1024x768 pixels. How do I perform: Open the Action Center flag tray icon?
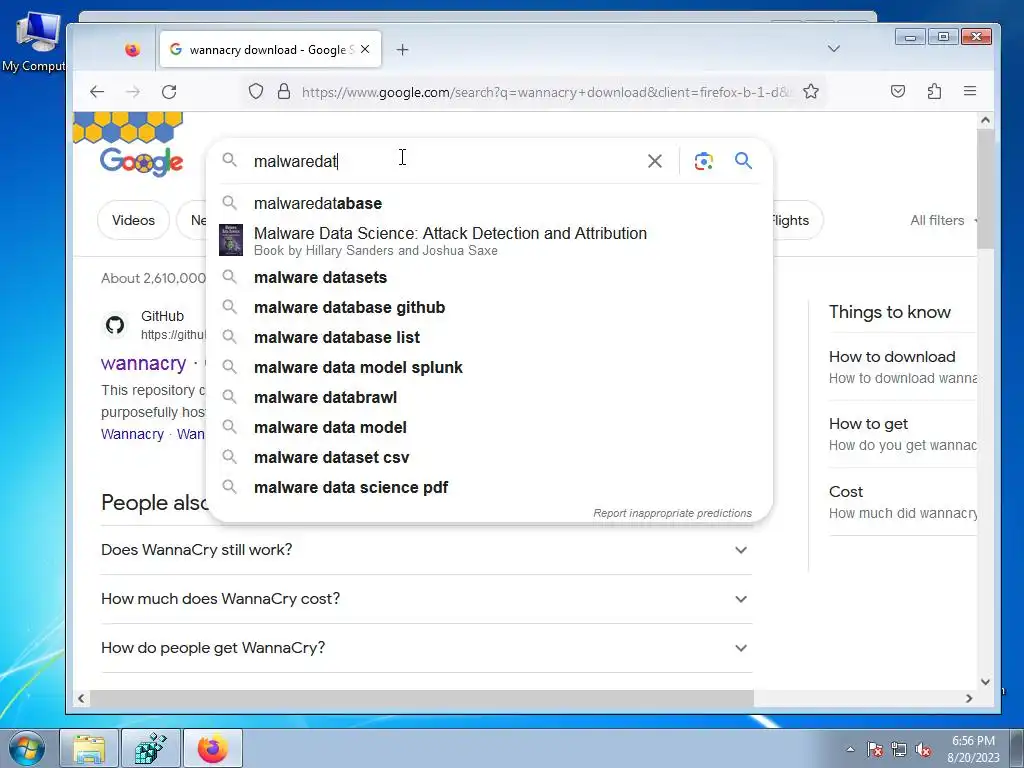click(875, 749)
